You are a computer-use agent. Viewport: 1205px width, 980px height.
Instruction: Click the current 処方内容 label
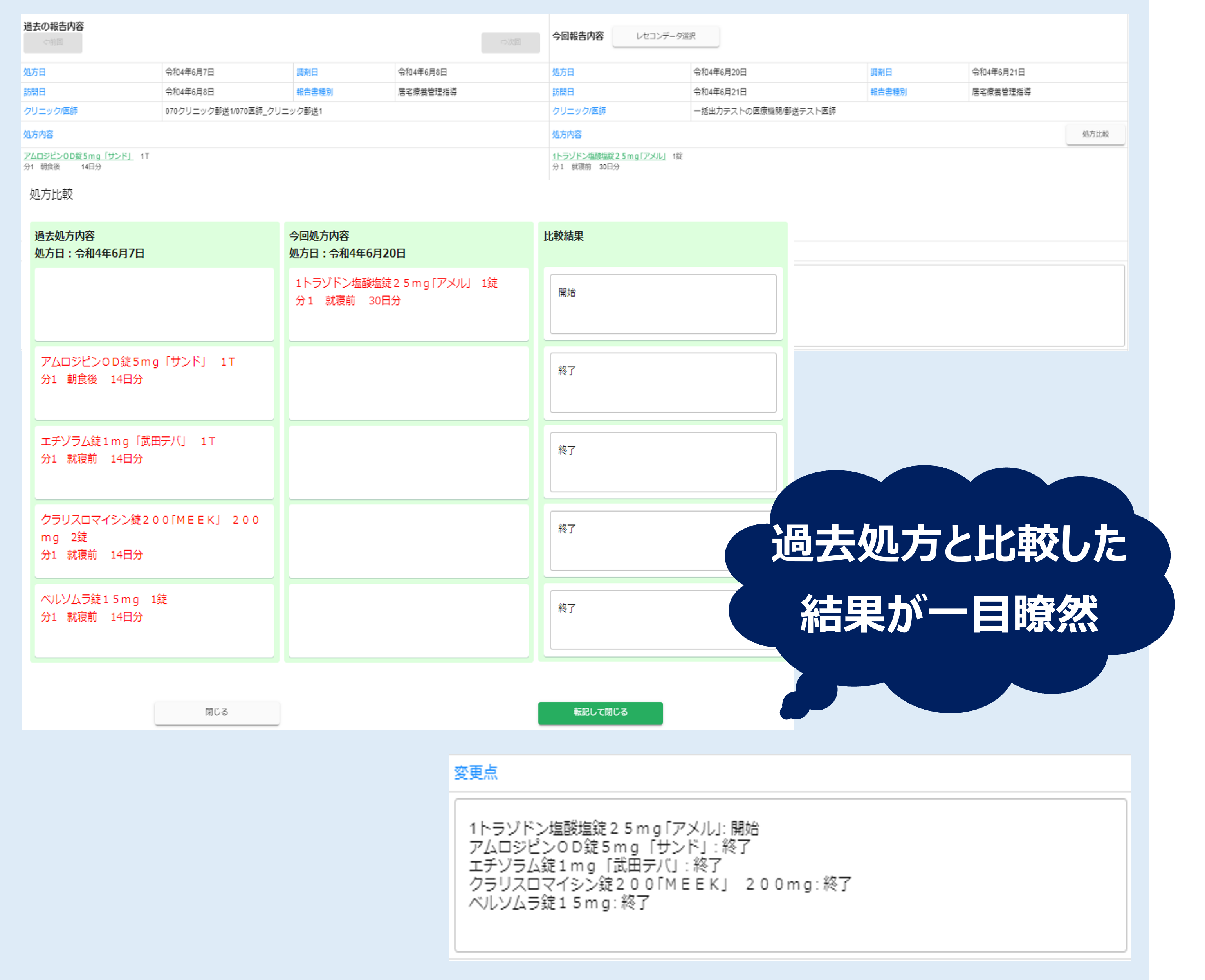coord(567,134)
